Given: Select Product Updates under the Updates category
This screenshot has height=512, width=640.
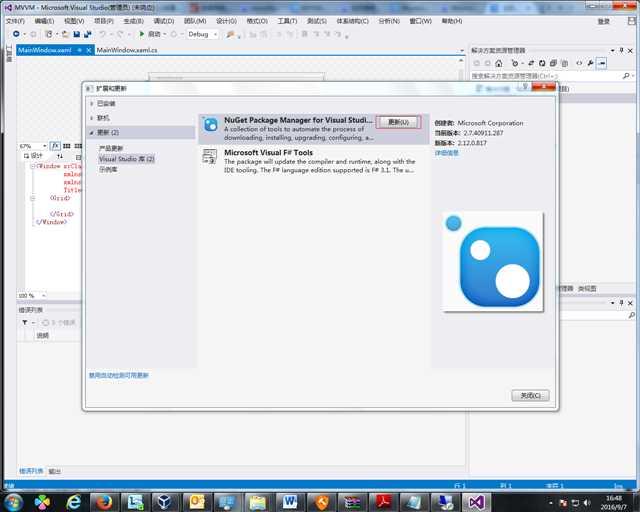Looking at the screenshot, I should (x=111, y=148).
